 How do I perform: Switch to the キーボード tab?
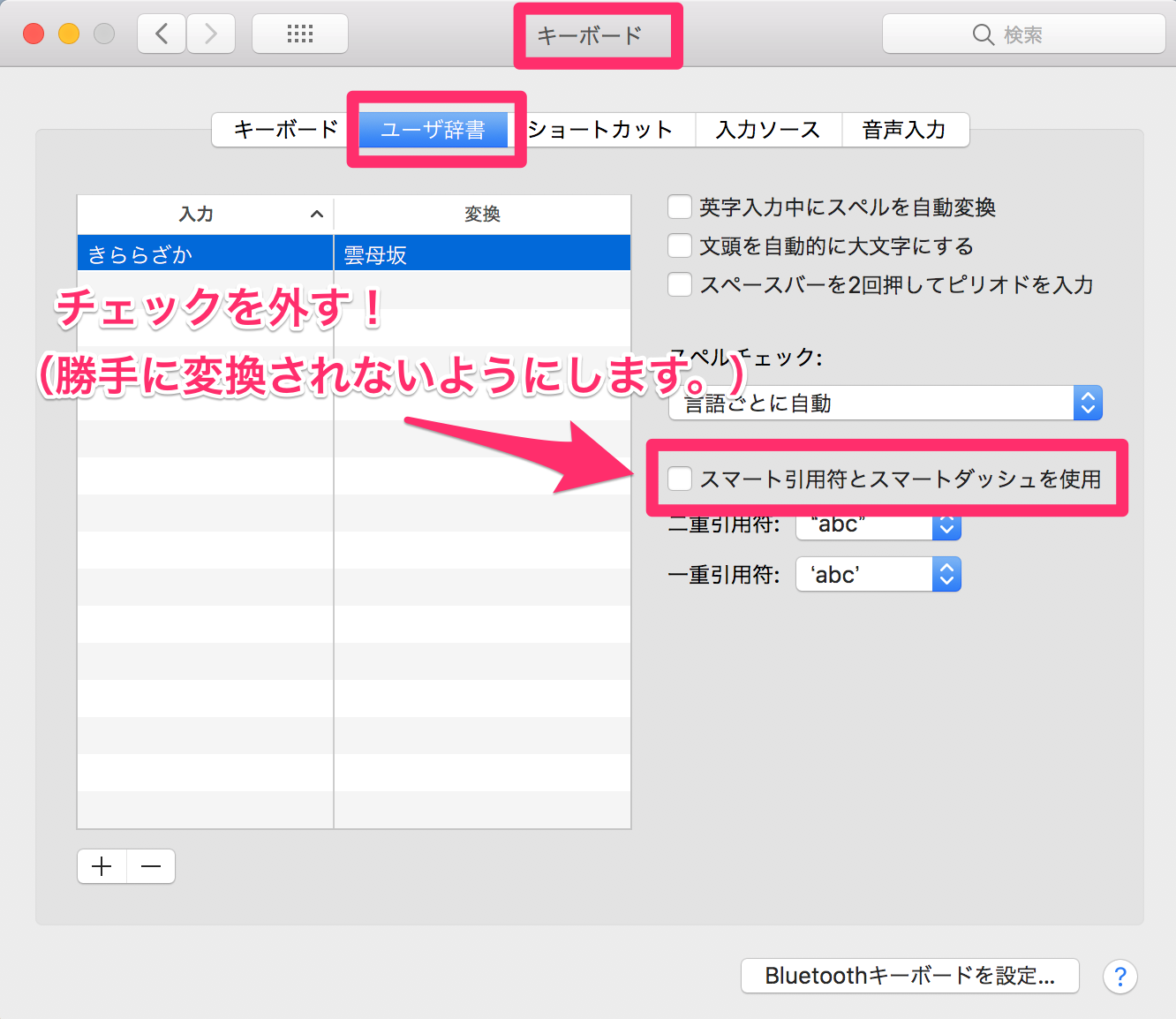coord(285,130)
